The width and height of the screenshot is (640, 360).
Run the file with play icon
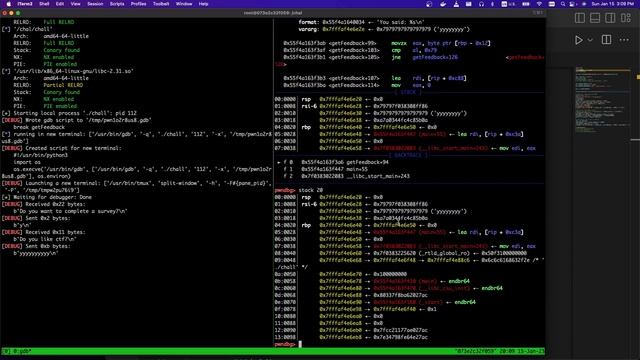coord(579,40)
